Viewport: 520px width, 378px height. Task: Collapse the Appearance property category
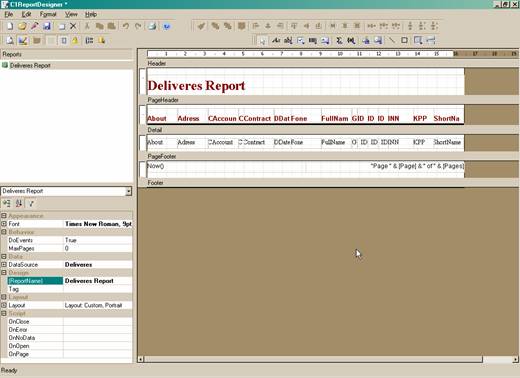tap(4, 216)
